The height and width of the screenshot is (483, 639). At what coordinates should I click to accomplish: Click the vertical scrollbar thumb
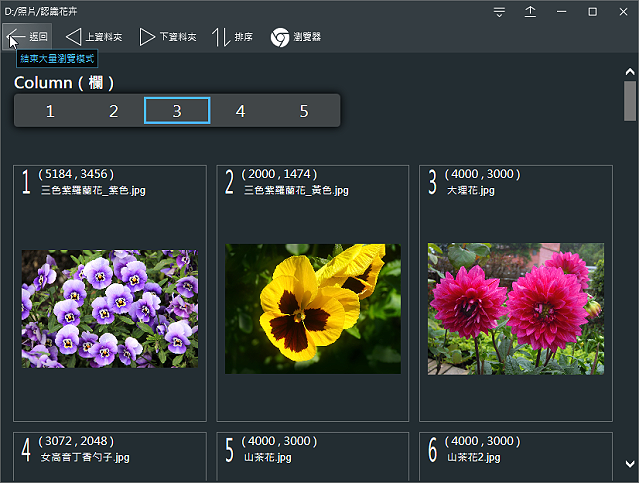coord(630,101)
